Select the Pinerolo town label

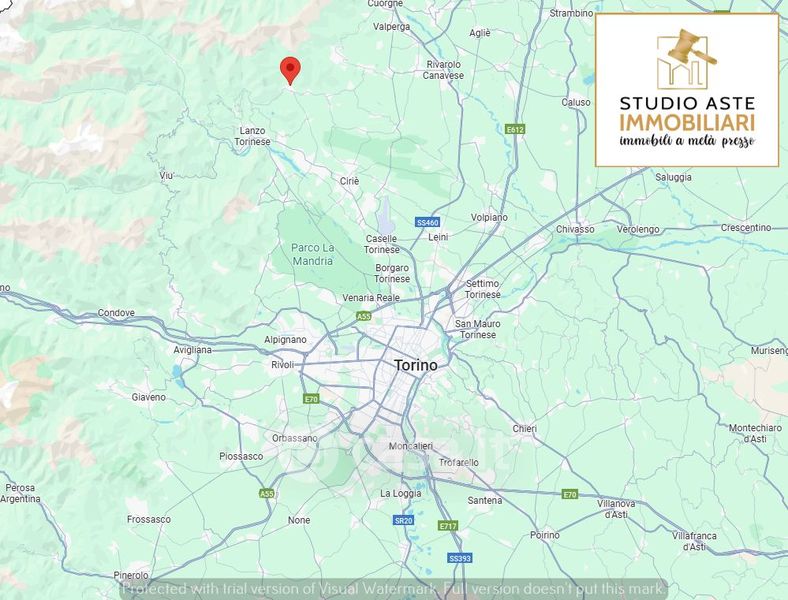131,575
